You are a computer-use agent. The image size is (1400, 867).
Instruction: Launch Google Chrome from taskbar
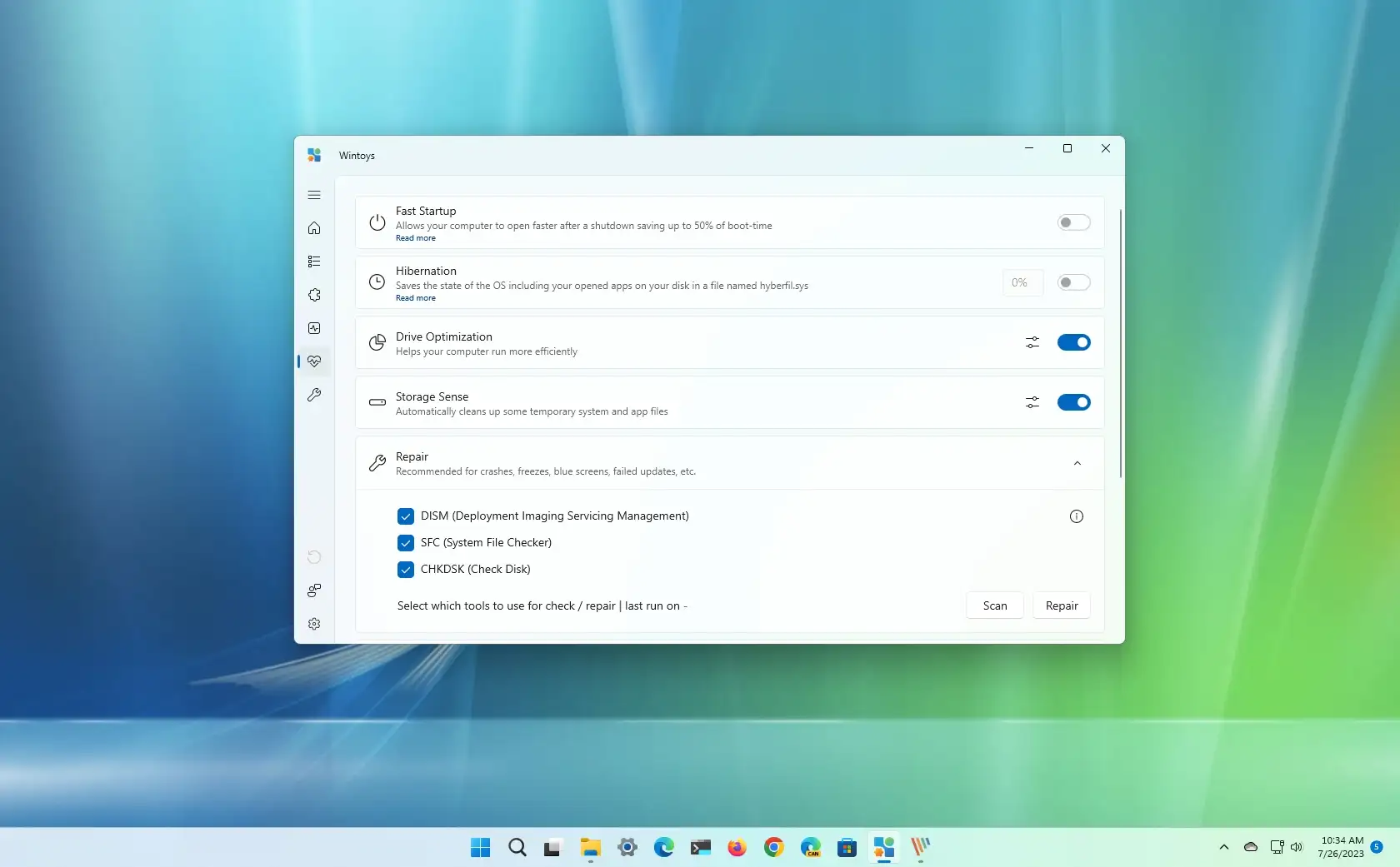coord(774,848)
